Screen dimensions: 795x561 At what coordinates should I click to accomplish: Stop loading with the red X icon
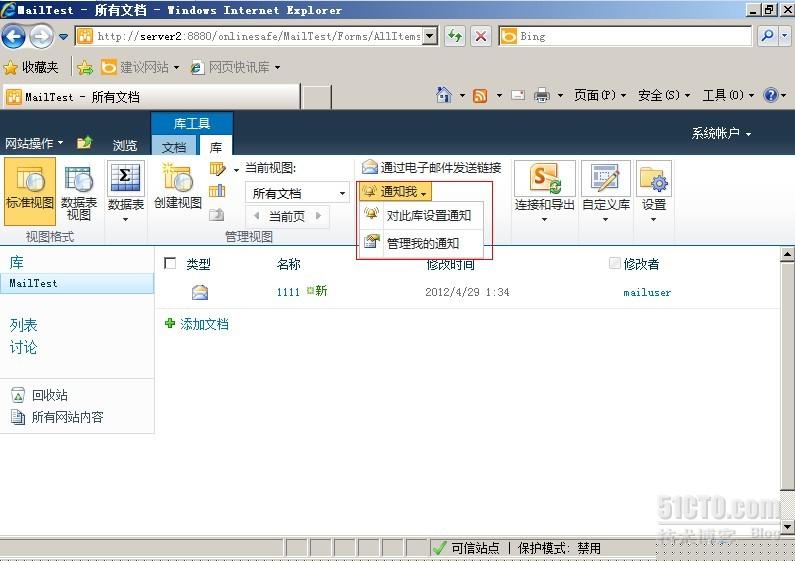click(481, 36)
